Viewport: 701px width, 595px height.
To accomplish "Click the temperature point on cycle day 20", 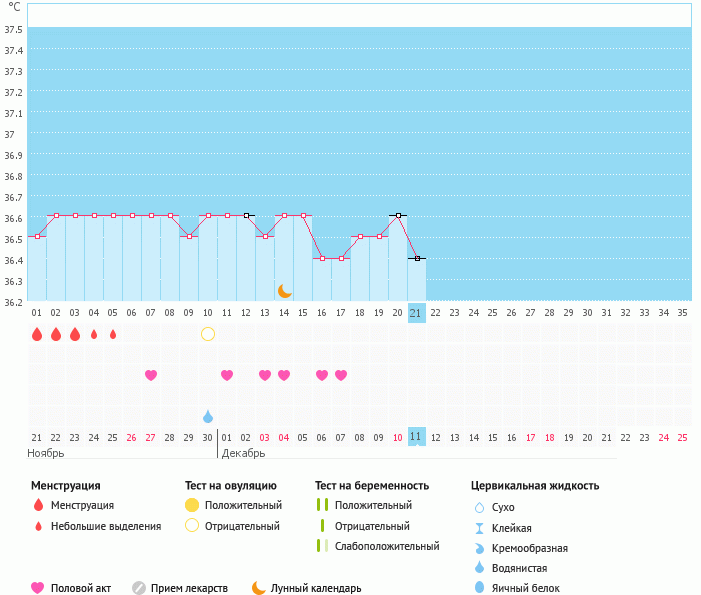I will coord(398,215).
